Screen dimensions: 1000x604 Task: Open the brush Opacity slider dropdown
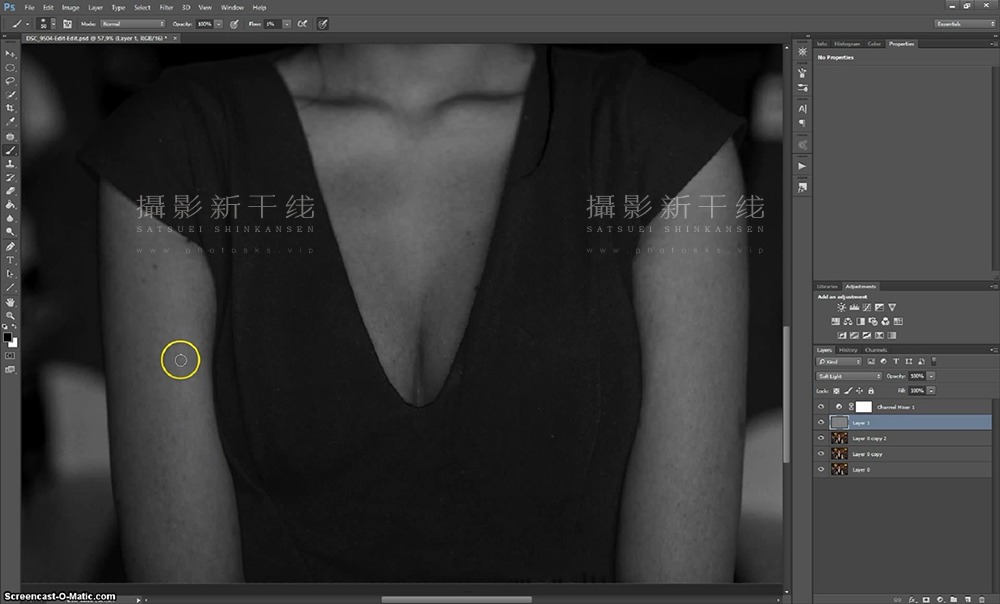coord(218,24)
